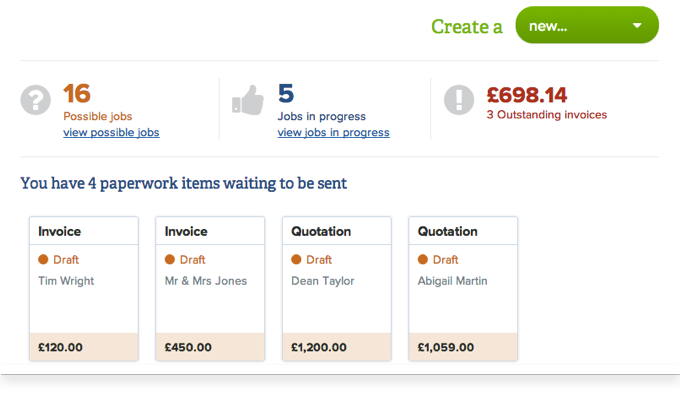680x401 pixels.
Task: Open Dean Taylor's quotation card
Action: point(337,289)
